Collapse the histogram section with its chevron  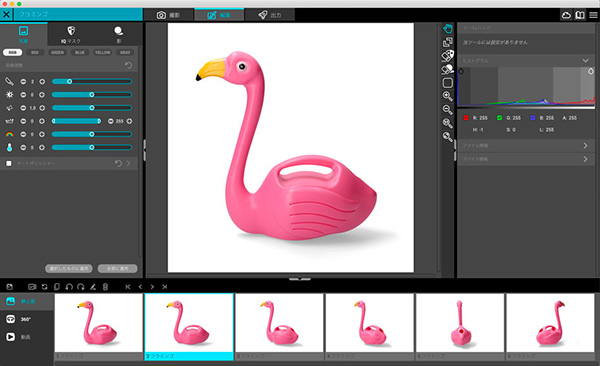(585, 60)
